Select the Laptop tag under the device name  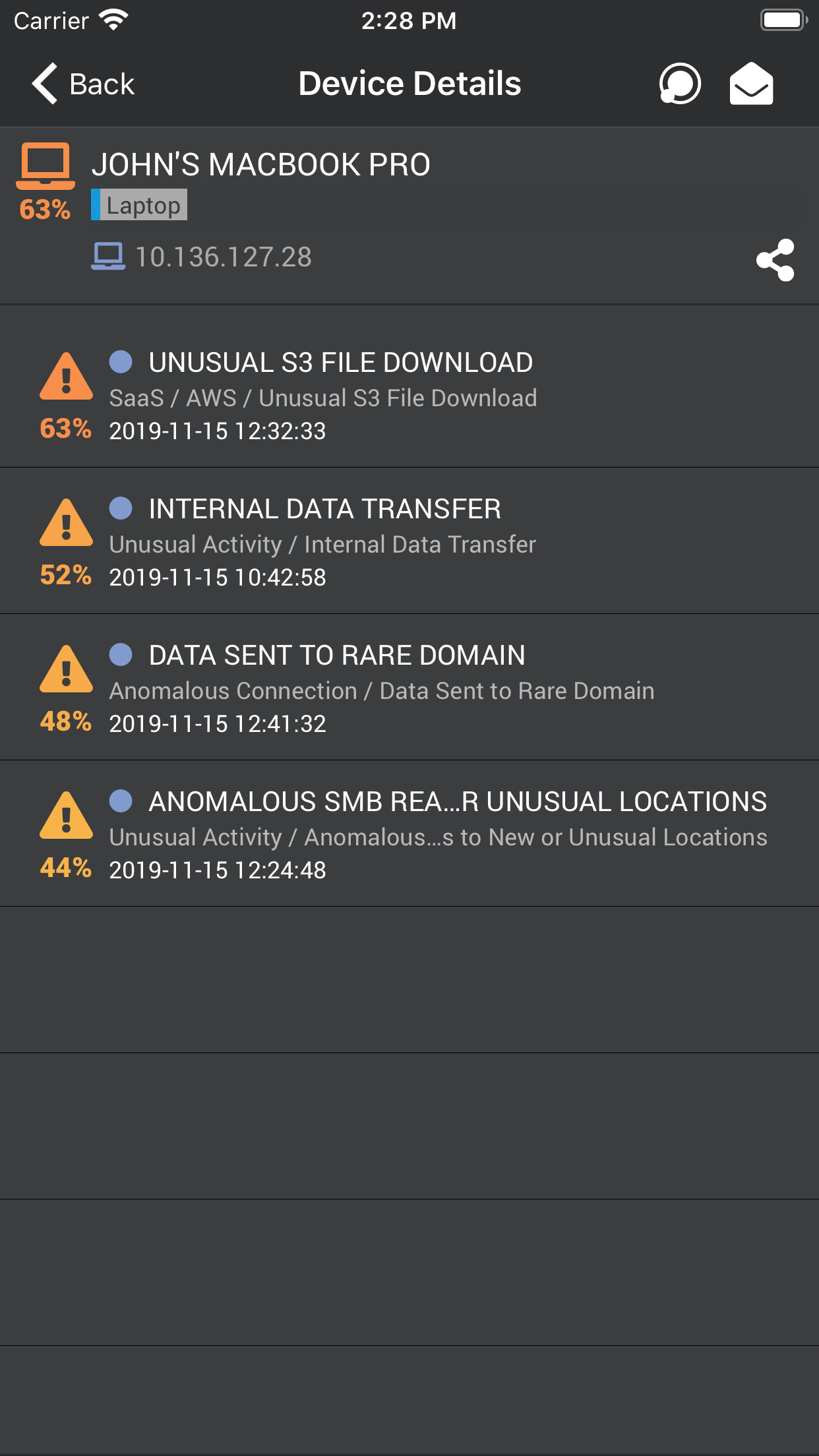138,205
